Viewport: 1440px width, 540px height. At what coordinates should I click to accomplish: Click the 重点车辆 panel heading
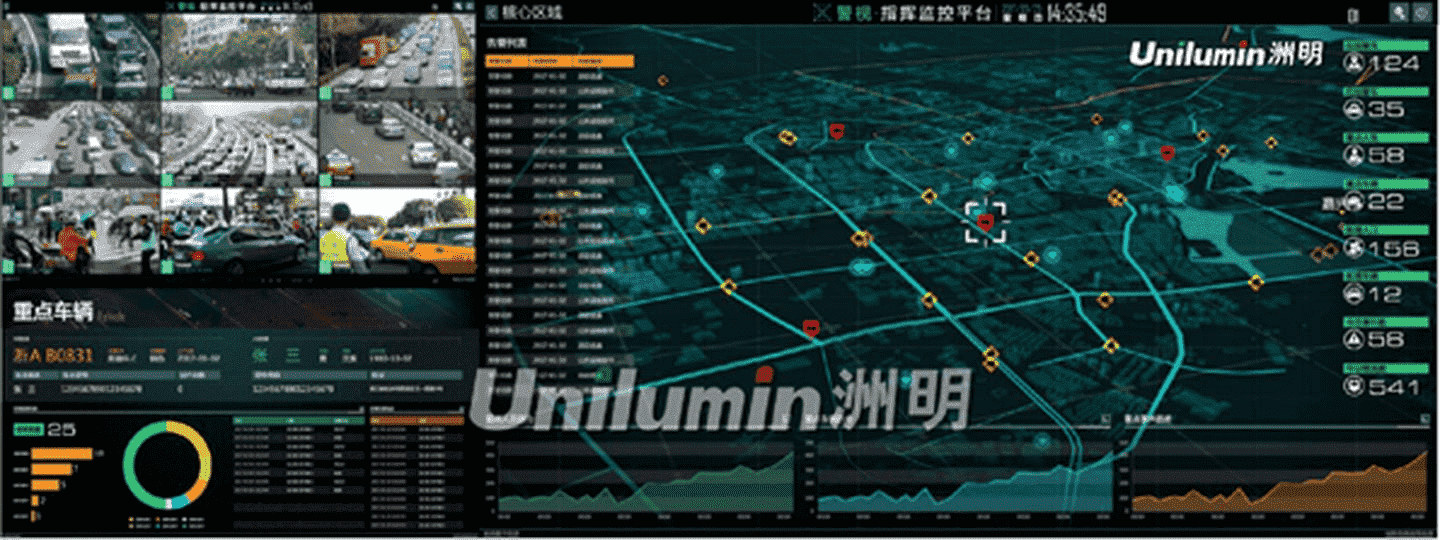point(53,311)
